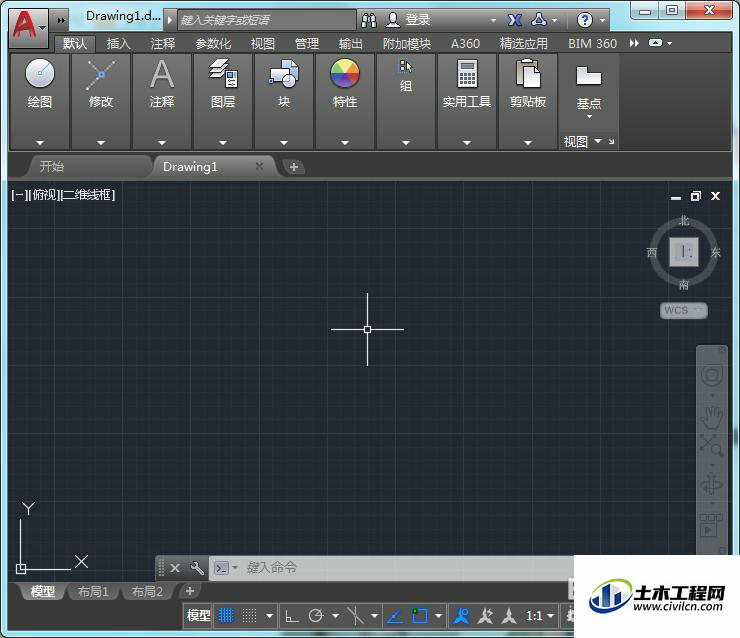Switch to the 输出 (Output) ribbon tab
740x638 pixels.
[351, 44]
